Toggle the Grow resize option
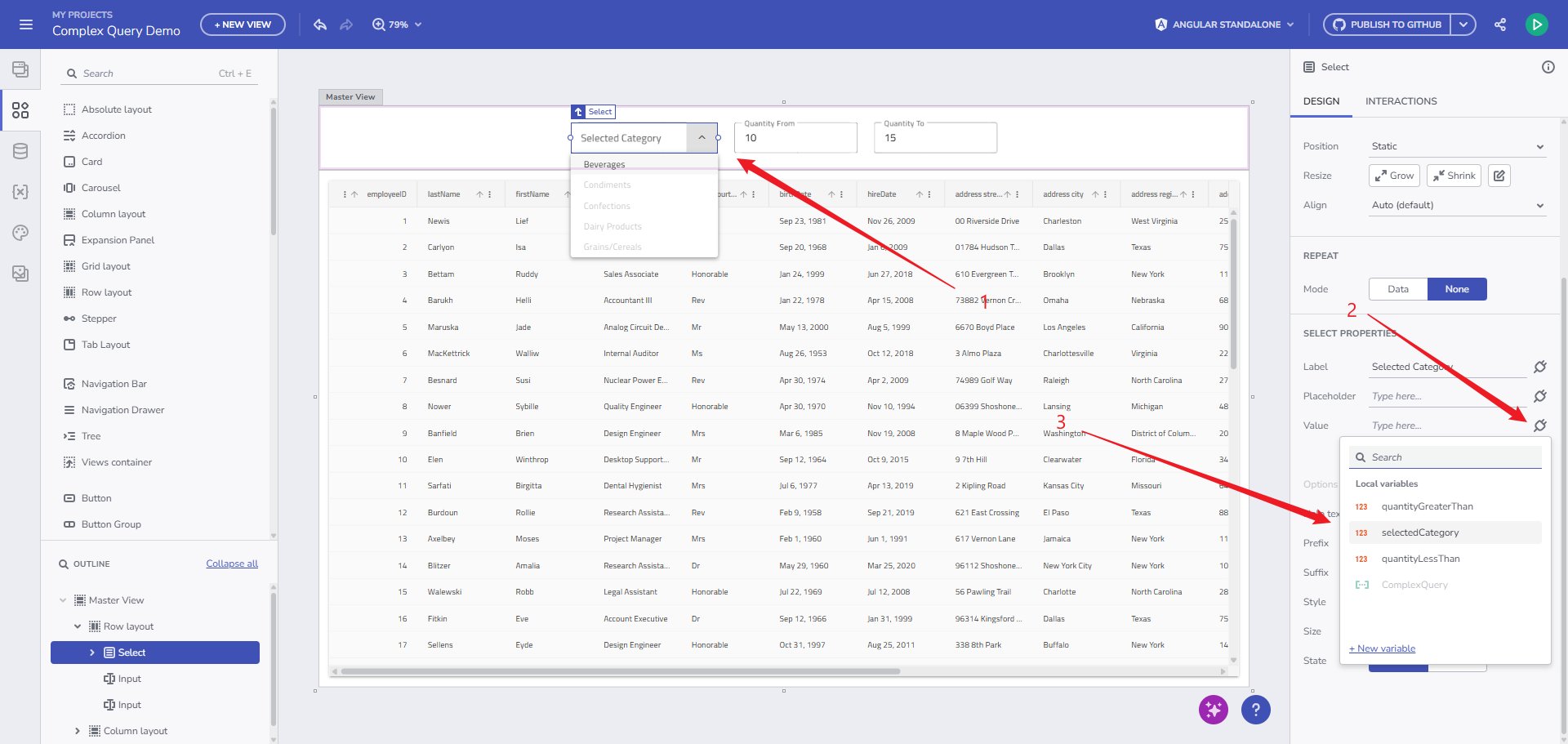 pyautogui.click(x=1394, y=176)
